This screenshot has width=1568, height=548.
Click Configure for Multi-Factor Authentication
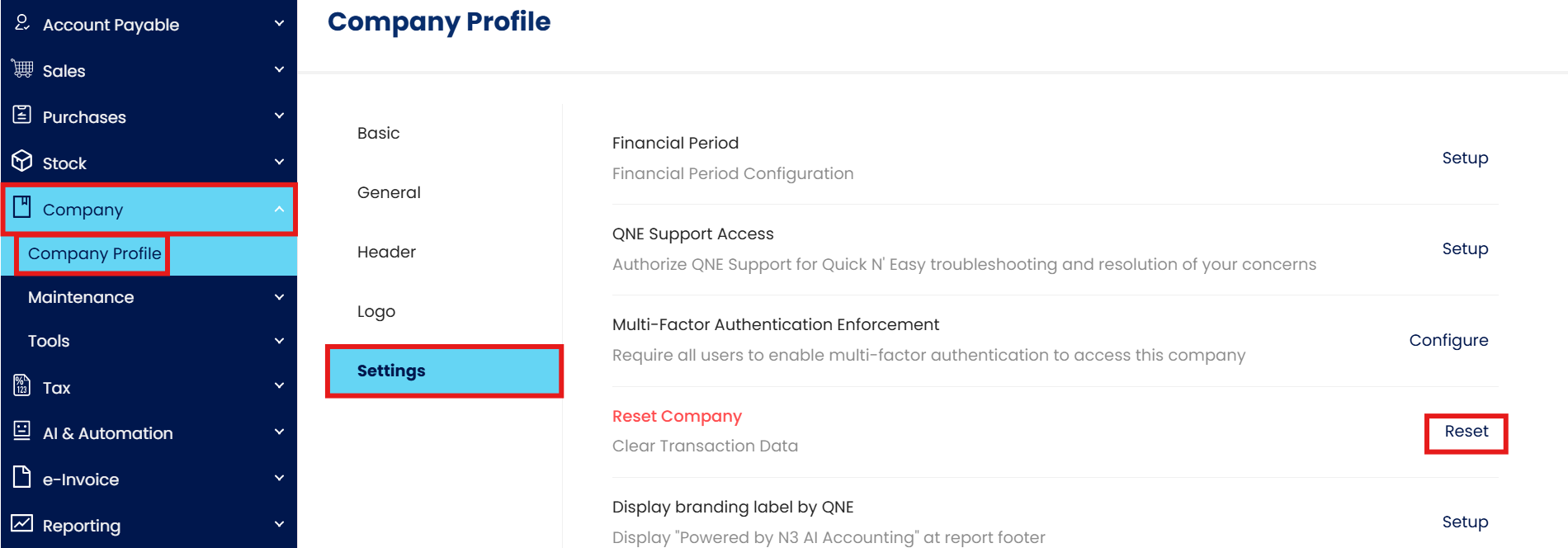1448,340
